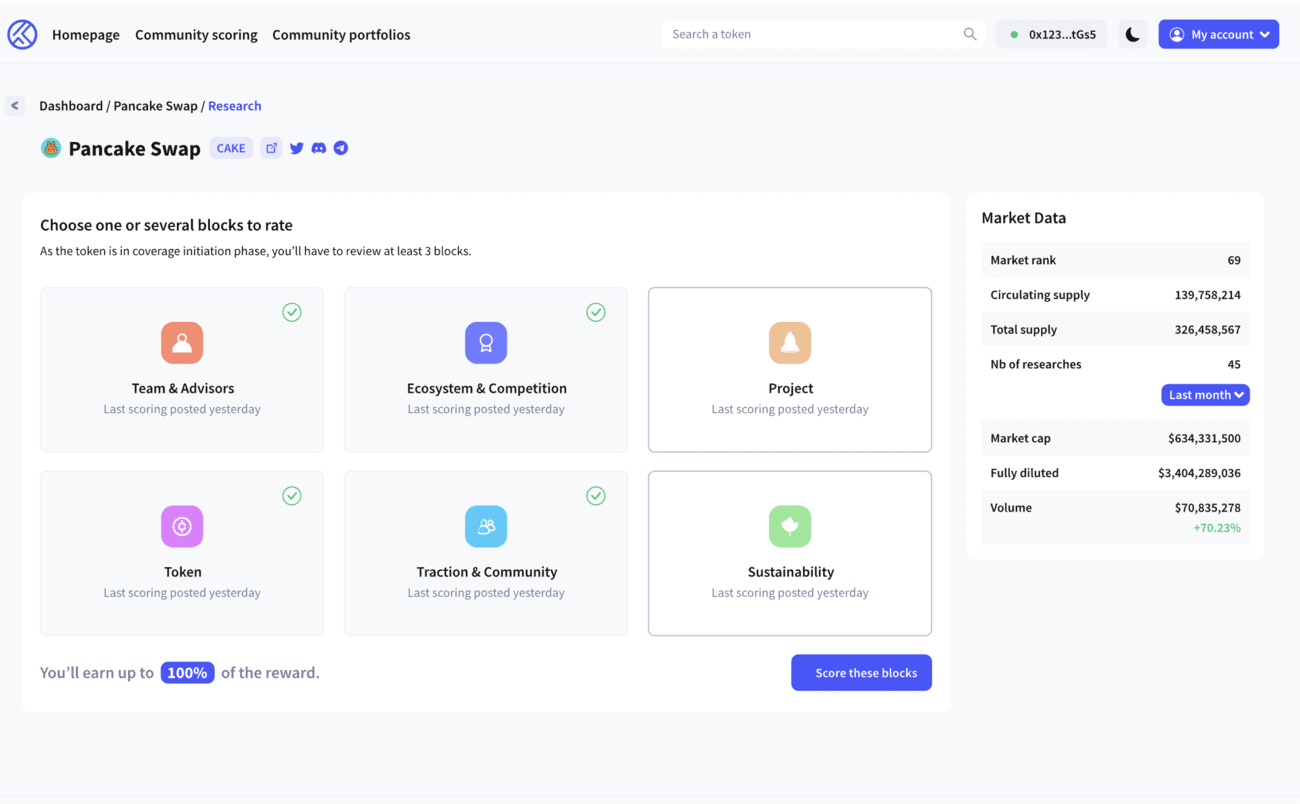Screen dimensions: 1300x804
Task: Select the Traction & Community block icon
Action: (x=486, y=526)
